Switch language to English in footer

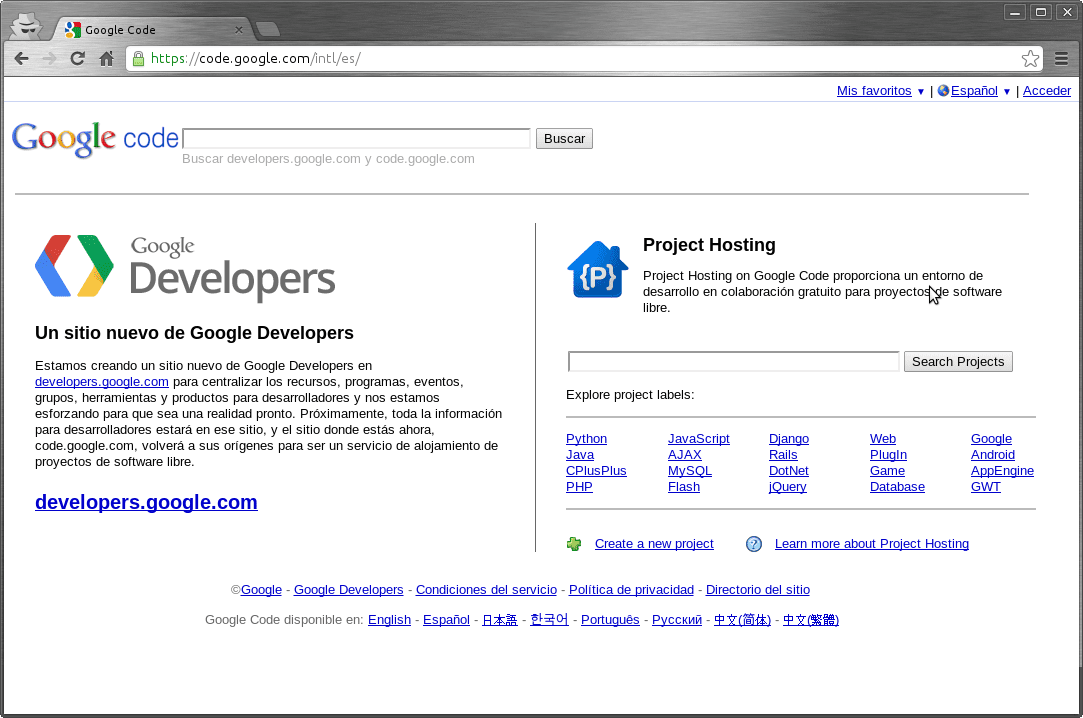pos(389,619)
